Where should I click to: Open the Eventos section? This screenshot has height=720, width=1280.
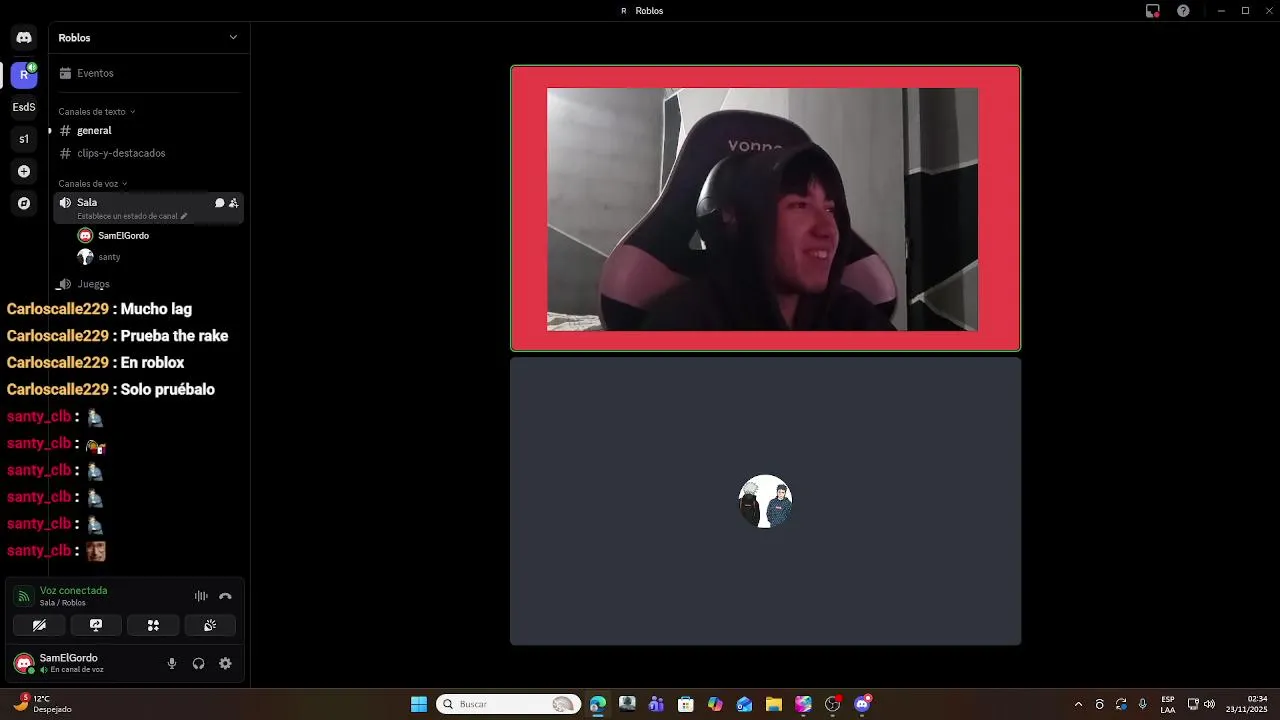pos(148,73)
